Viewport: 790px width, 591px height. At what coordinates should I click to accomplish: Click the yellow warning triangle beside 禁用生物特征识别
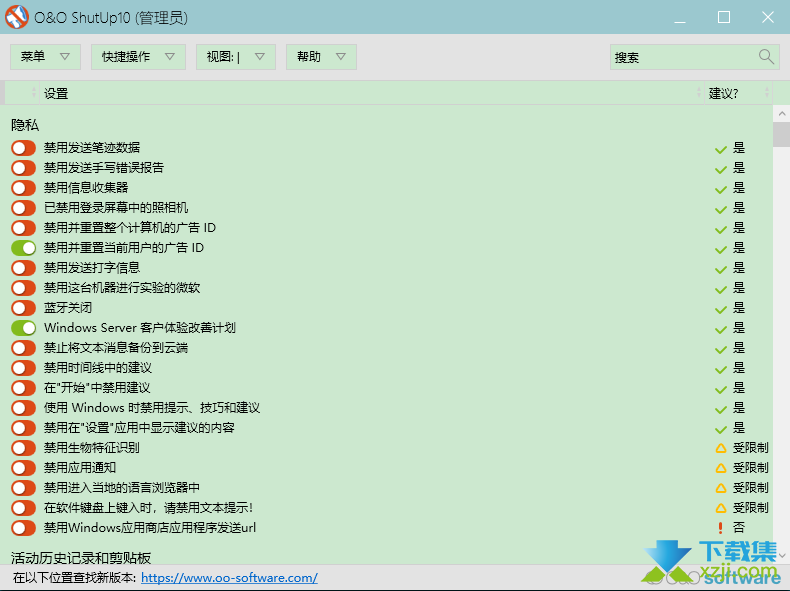tap(721, 448)
